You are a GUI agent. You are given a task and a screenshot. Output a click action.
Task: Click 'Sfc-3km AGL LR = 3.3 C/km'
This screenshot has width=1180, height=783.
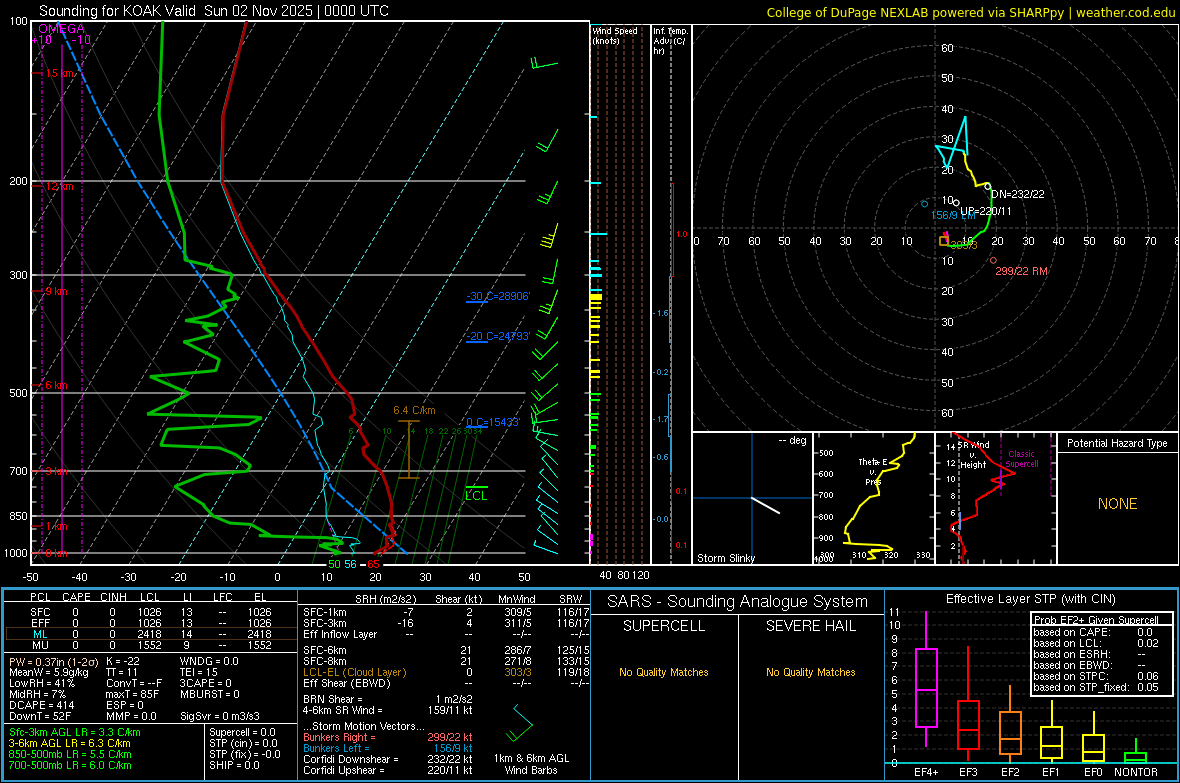75,733
